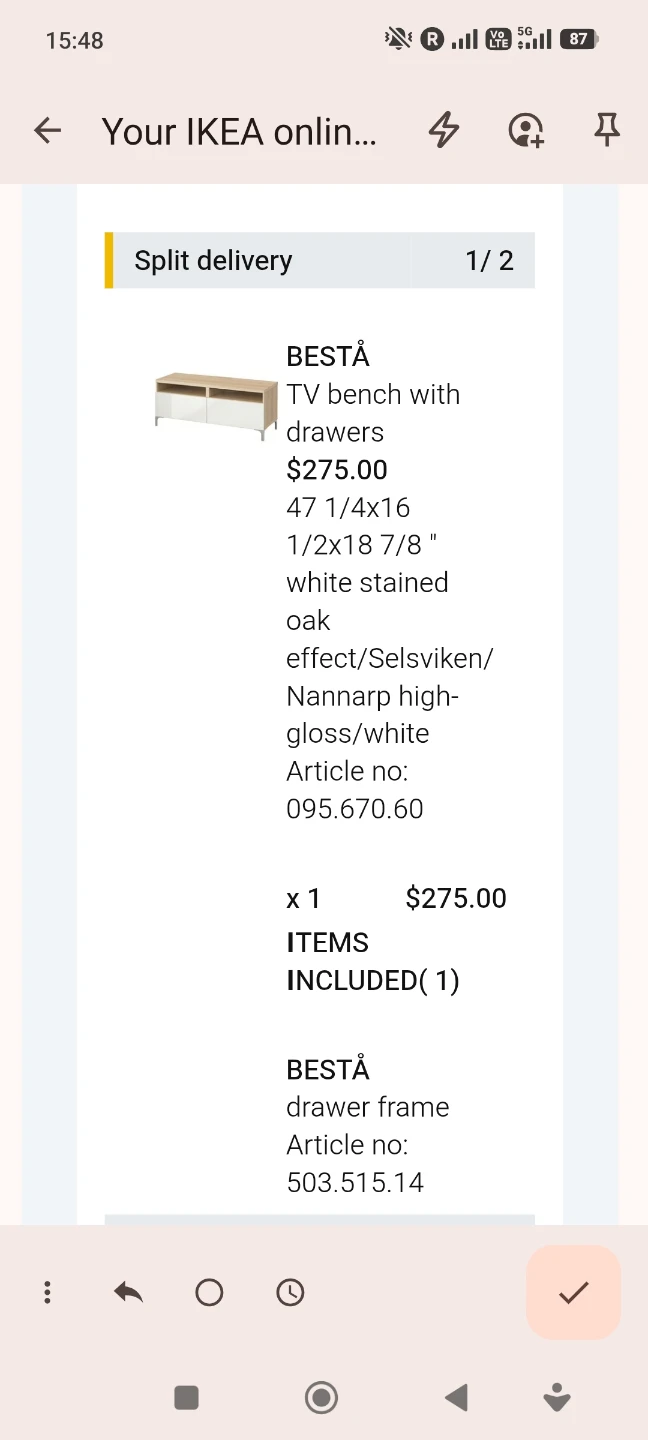Pin this email with the pin icon

point(607,130)
